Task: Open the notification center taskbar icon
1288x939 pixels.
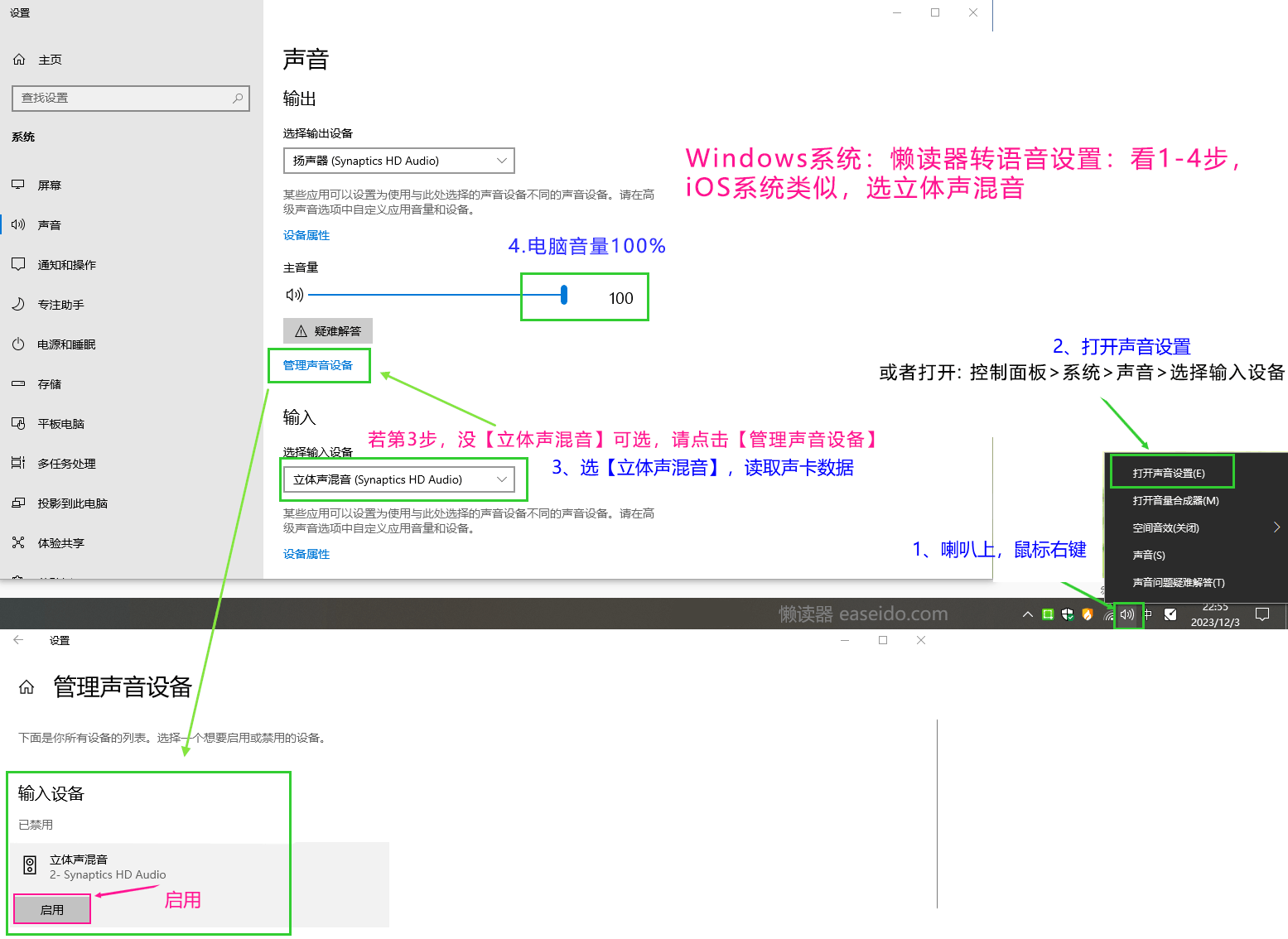Action: tap(1262, 614)
